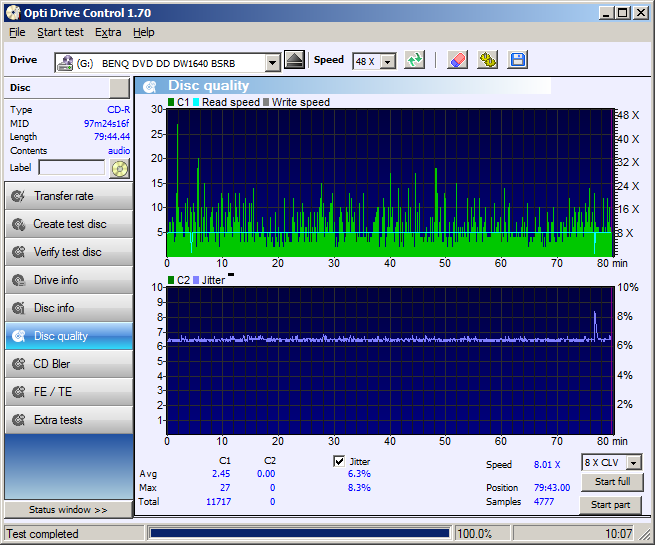Viewport: 655px width, 545px height.
Task: Click the gray button beside the Disc heading
Action: coord(119,88)
